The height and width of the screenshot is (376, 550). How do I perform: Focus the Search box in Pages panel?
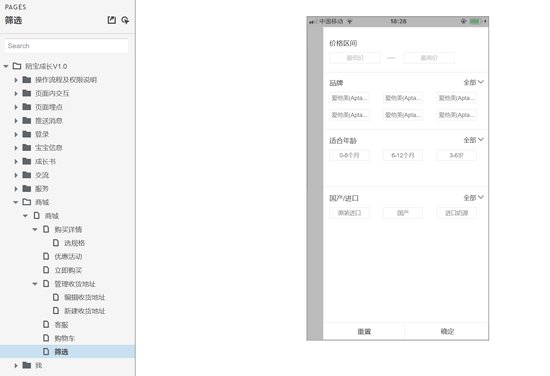[x=66, y=46]
